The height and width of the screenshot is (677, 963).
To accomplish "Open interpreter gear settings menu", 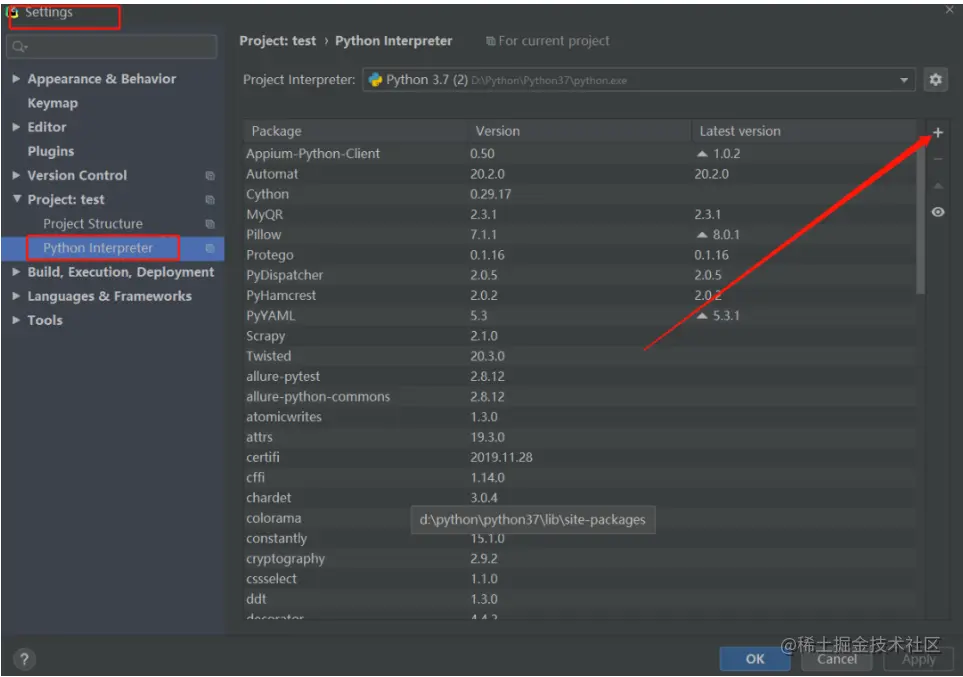I will (x=935, y=80).
